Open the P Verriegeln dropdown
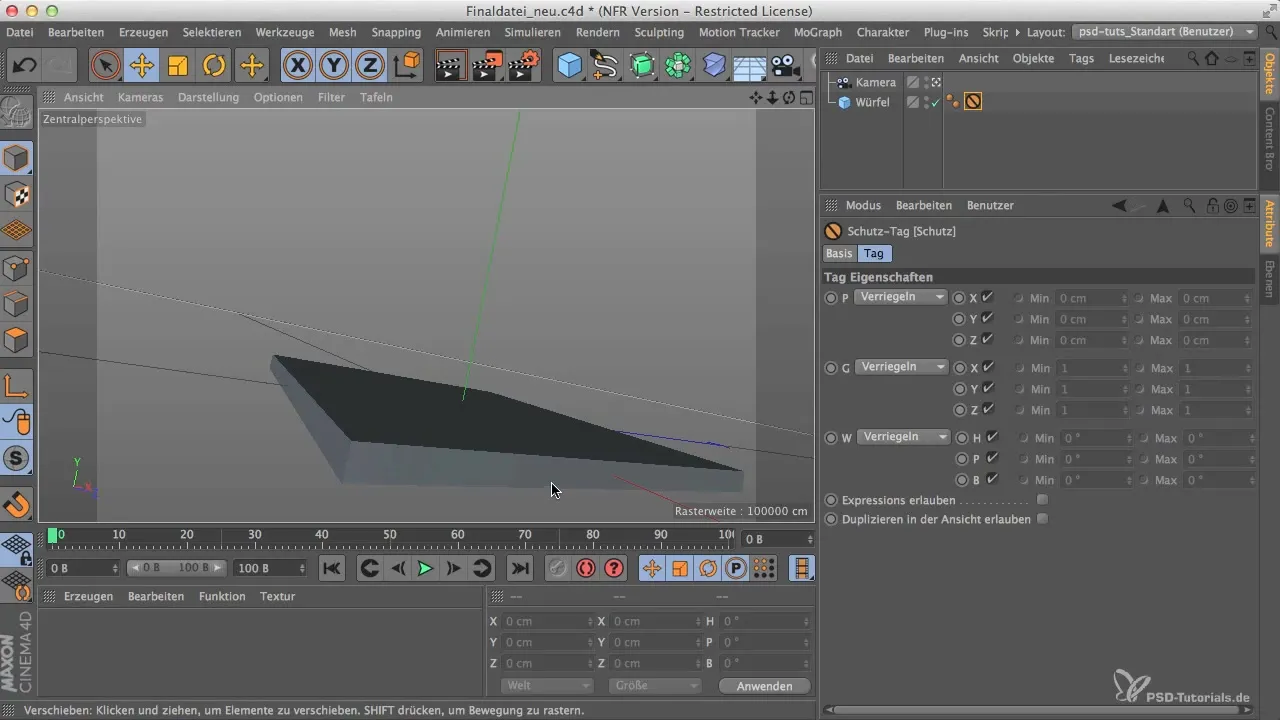This screenshot has height=720, width=1280. 901,297
